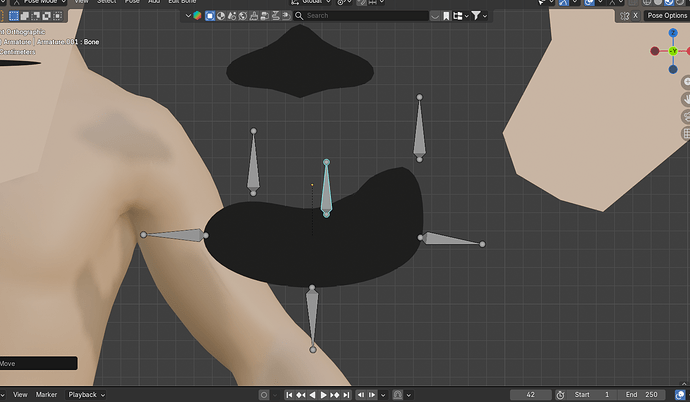Toggle the stamp-shaped filter icon
690x402 pixels.
[x=254, y=16]
